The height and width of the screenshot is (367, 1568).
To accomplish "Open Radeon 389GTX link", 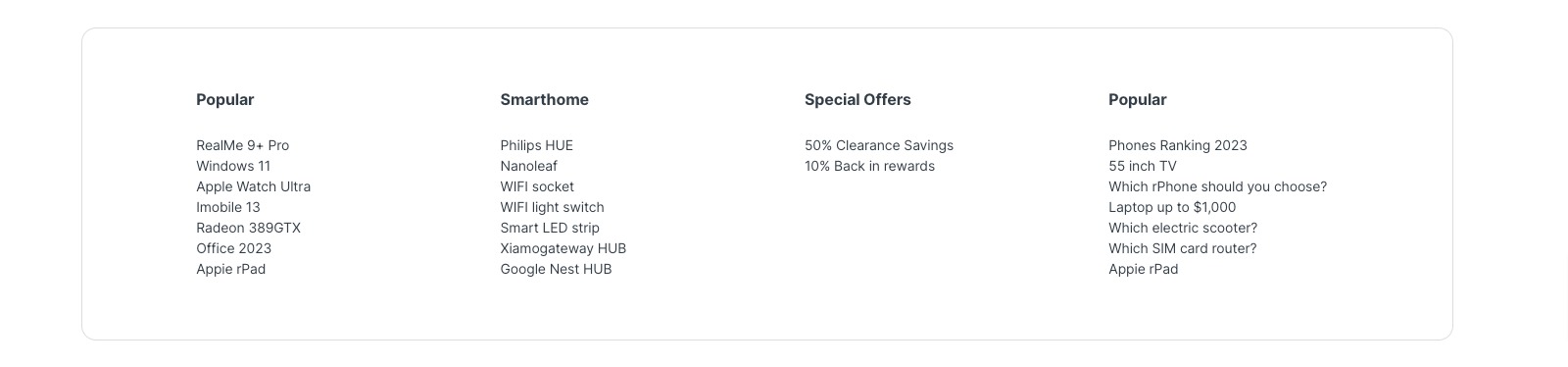I will pos(248,228).
